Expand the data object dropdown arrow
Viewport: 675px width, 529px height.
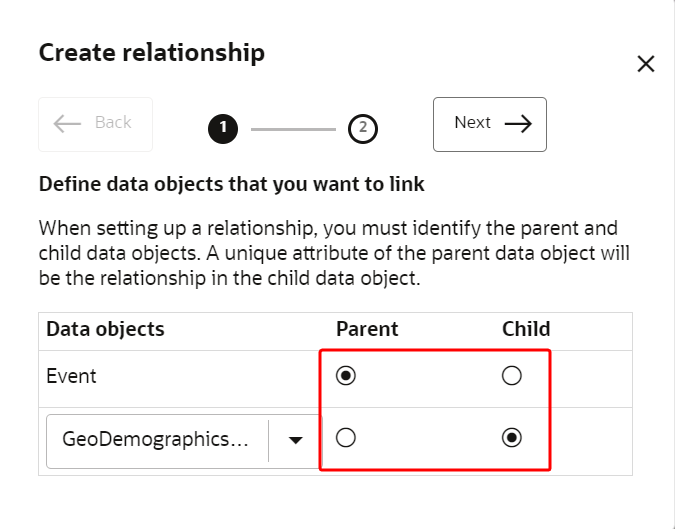[296, 439]
